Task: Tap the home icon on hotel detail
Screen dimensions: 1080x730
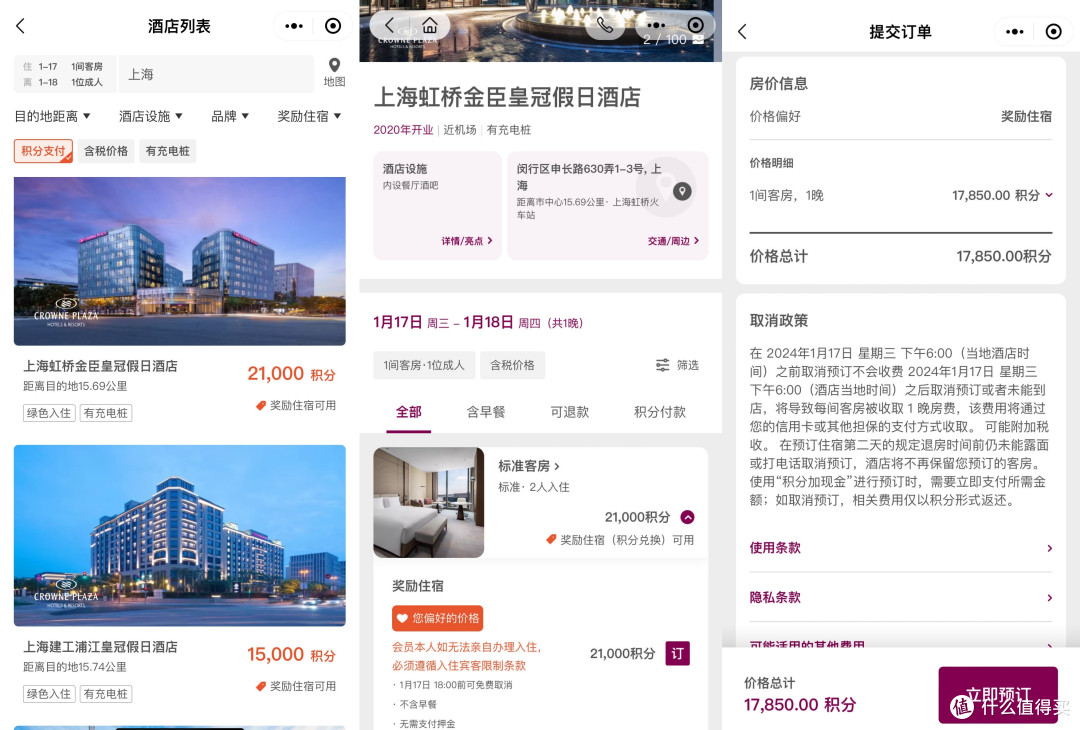Action: tap(430, 26)
